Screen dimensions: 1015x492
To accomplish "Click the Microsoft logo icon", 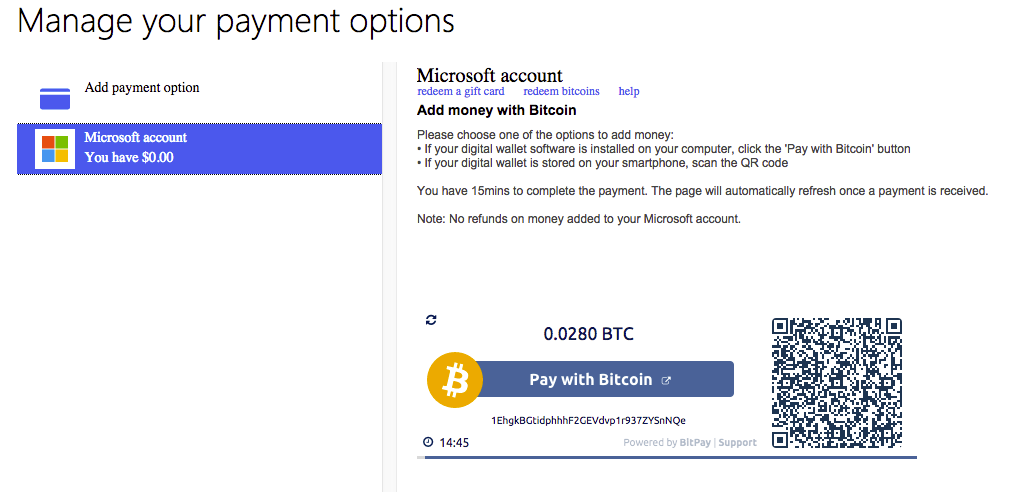I will 55,149.
